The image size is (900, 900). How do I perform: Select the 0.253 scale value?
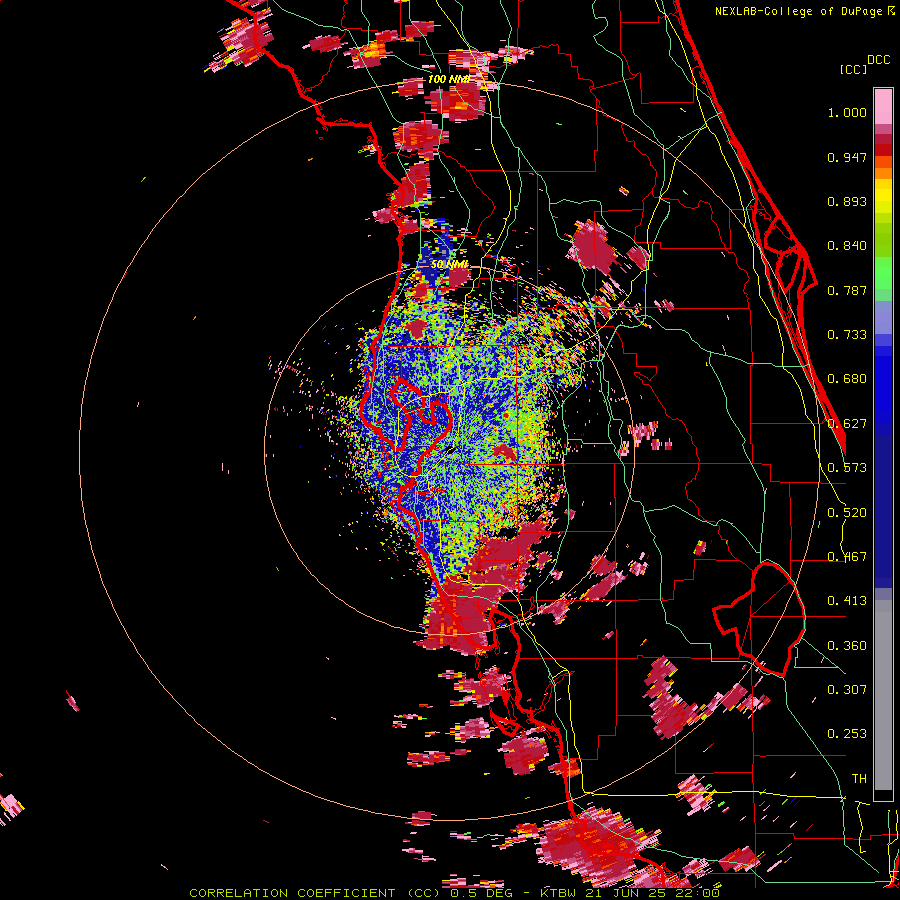tap(847, 734)
